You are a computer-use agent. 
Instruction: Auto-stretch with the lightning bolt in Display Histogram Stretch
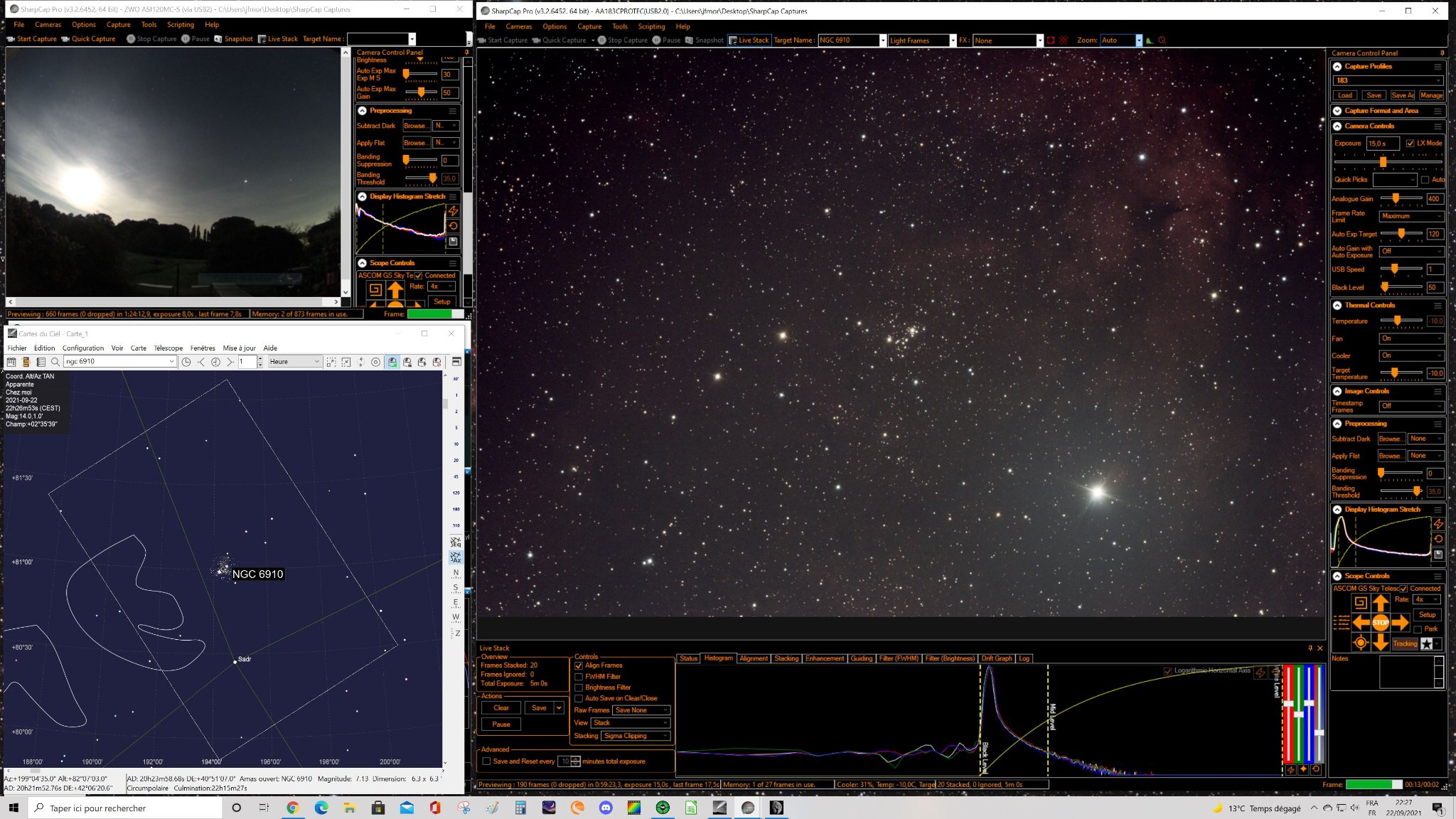click(1438, 524)
